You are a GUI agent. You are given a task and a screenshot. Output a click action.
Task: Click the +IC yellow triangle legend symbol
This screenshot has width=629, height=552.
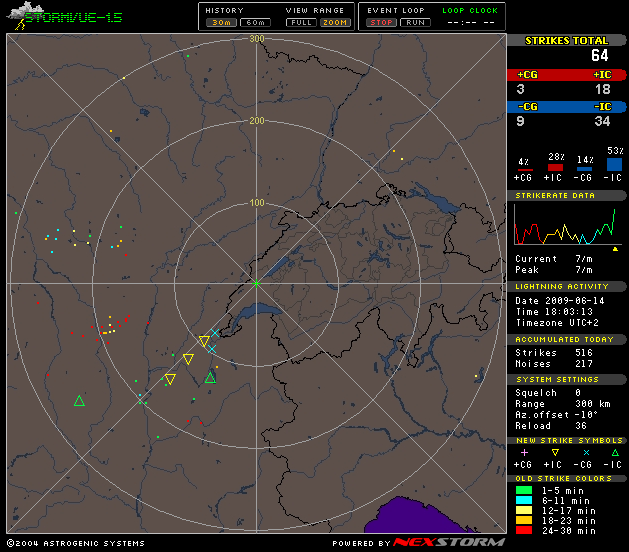[x=555, y=453]
